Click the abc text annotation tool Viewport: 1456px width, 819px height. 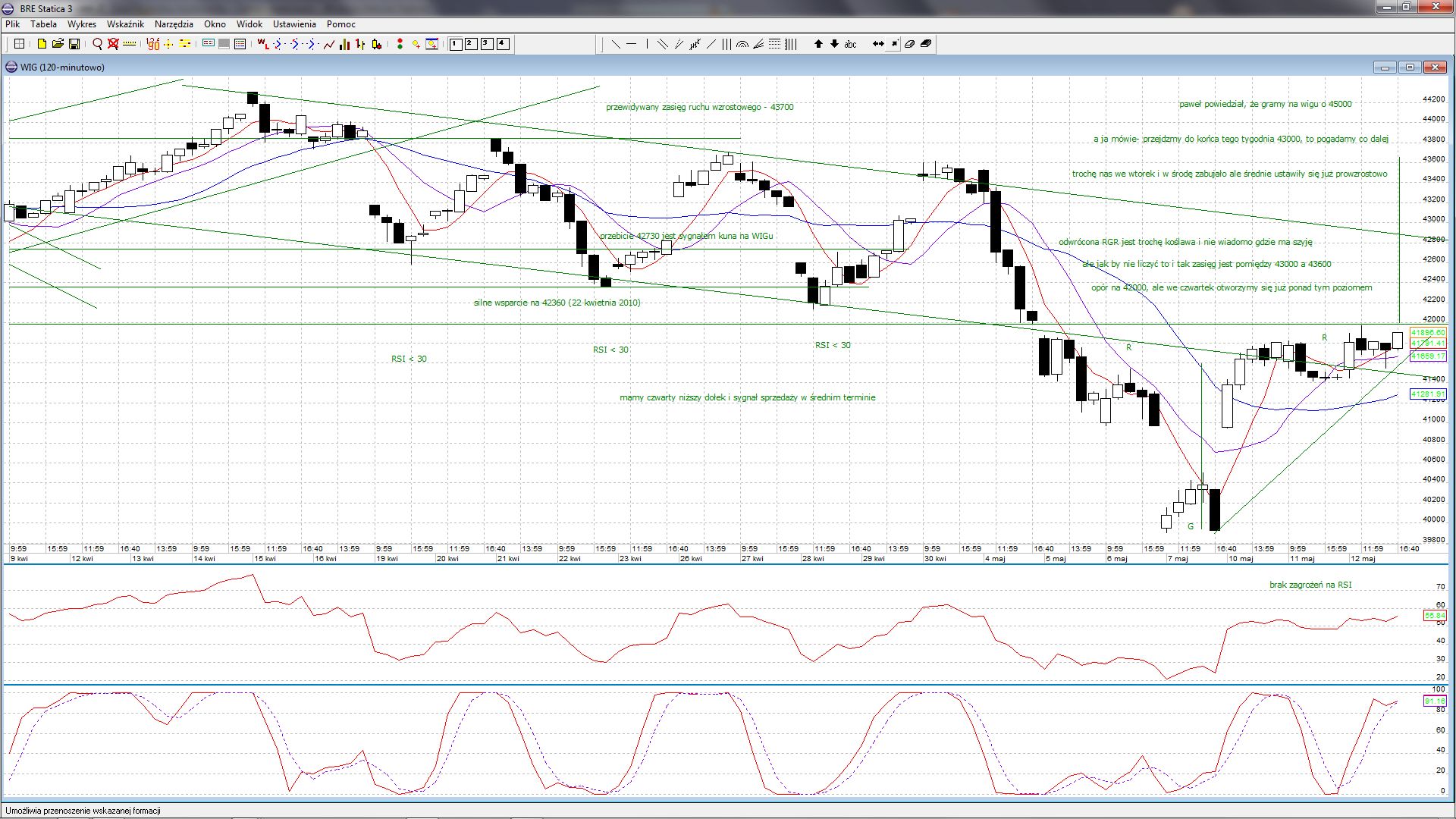[x=850, y=44]
